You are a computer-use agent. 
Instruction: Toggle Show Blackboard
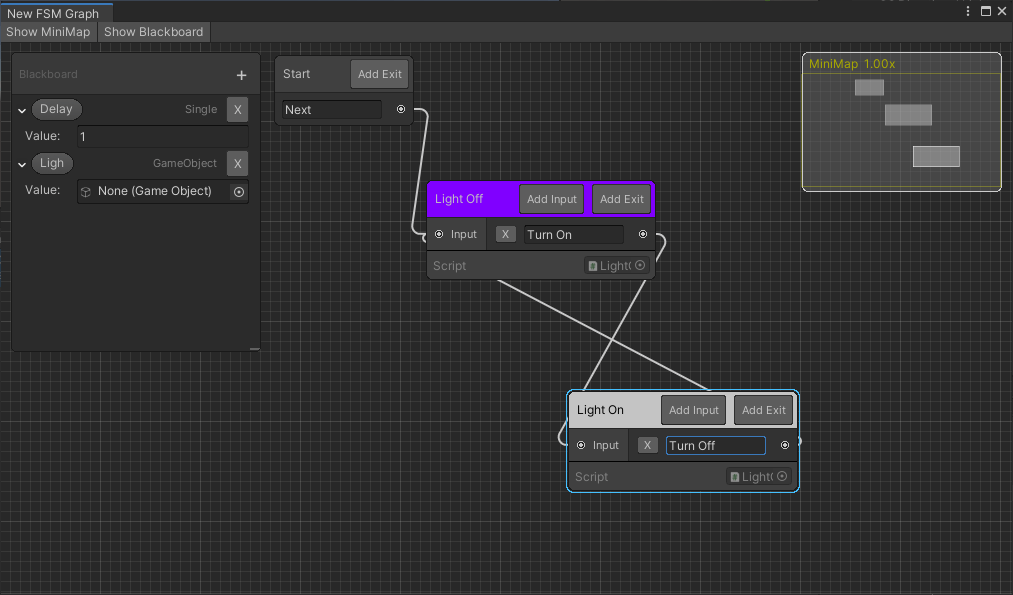[x=152, y=31]
